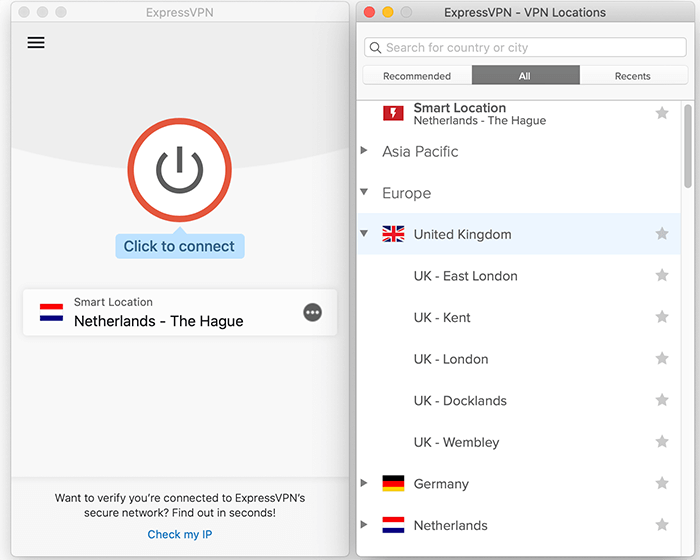Open the hamburger menu in ExpressVPN
The width and height of the screenshot is (700, 560).
point(36,42)
